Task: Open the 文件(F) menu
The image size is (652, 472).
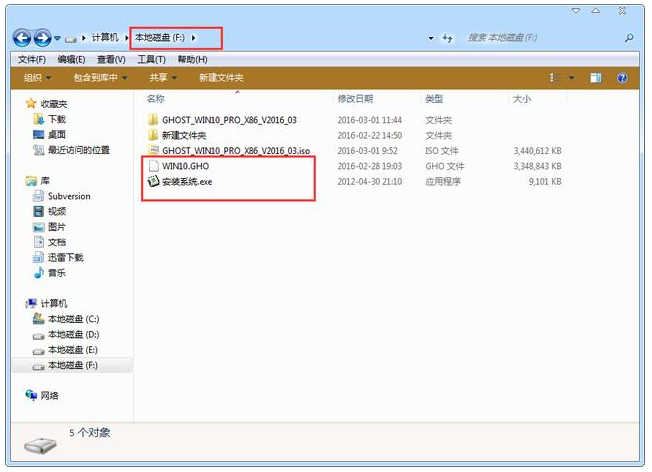Action: [31, 59]
